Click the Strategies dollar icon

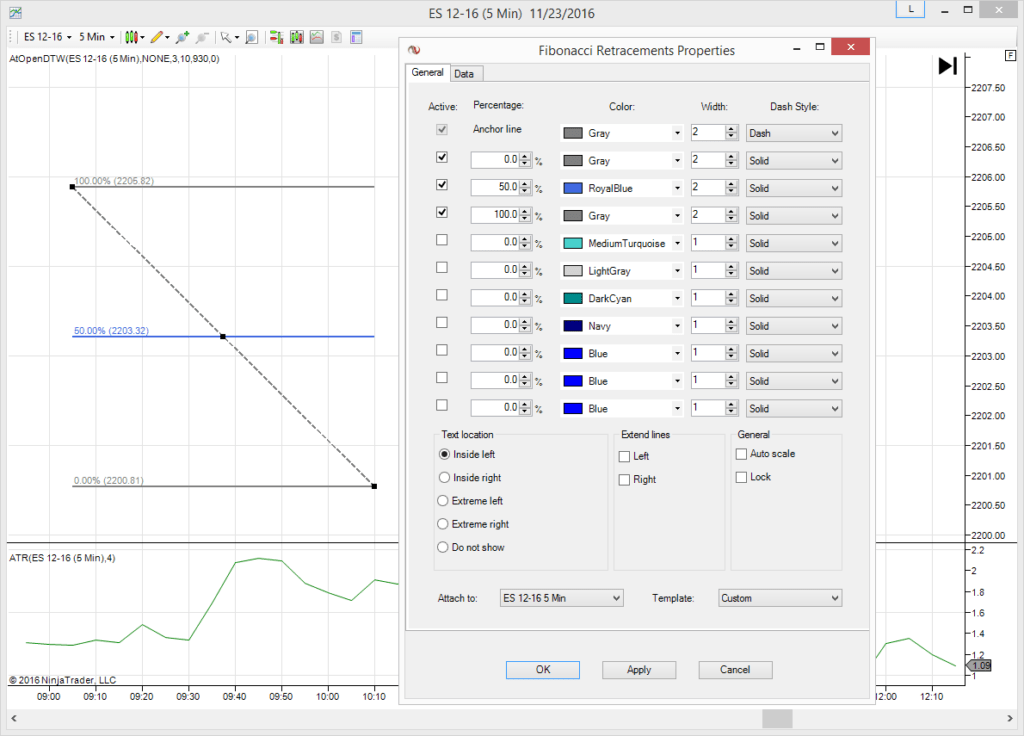tap(336, 37)
